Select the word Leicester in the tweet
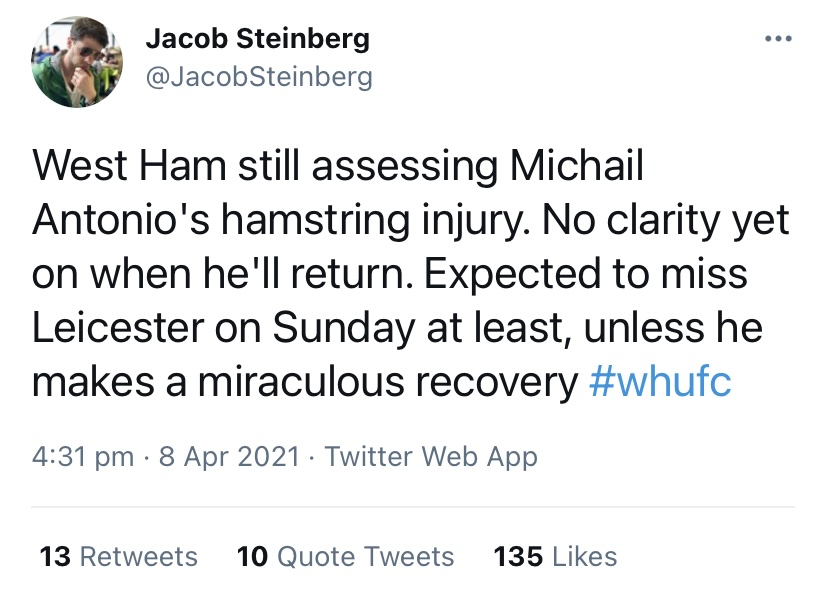Viewport: 826px width, 595px height. click(118, 327)
